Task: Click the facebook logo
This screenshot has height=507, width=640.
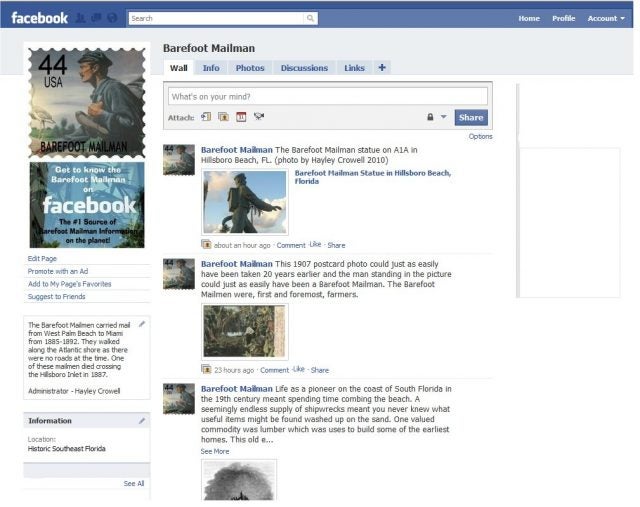Action: coord(40,18)
